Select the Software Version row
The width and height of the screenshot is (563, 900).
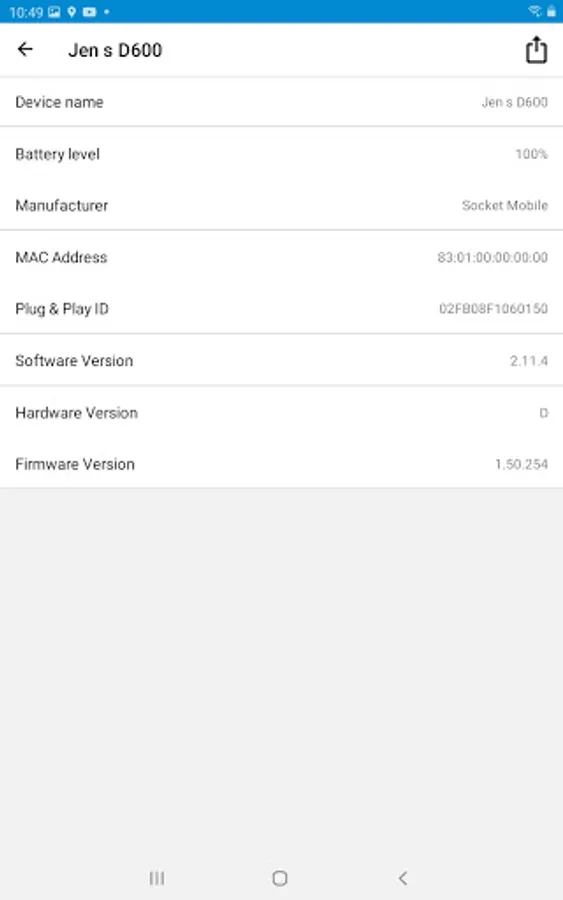281,360
